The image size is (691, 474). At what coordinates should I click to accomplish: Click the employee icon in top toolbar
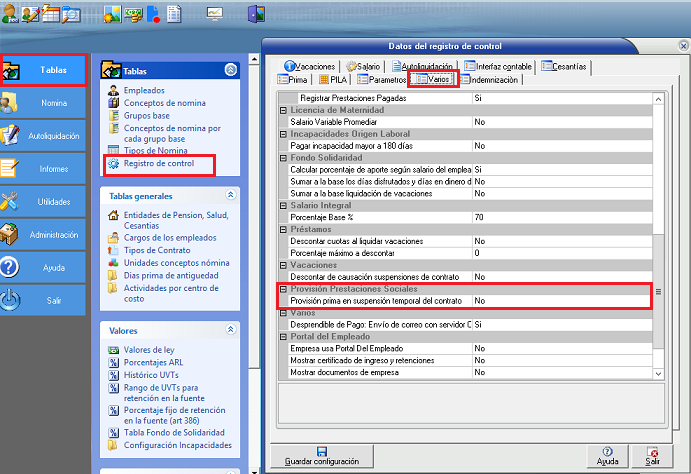[10, 14]
